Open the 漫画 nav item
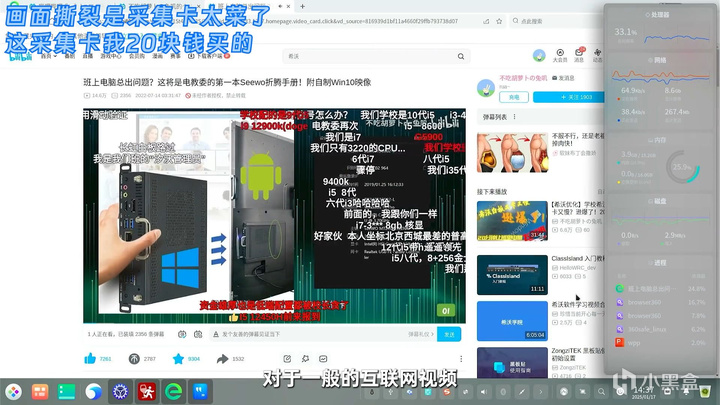The width and height of the screenshot is (720, 405). coord(158,56)
